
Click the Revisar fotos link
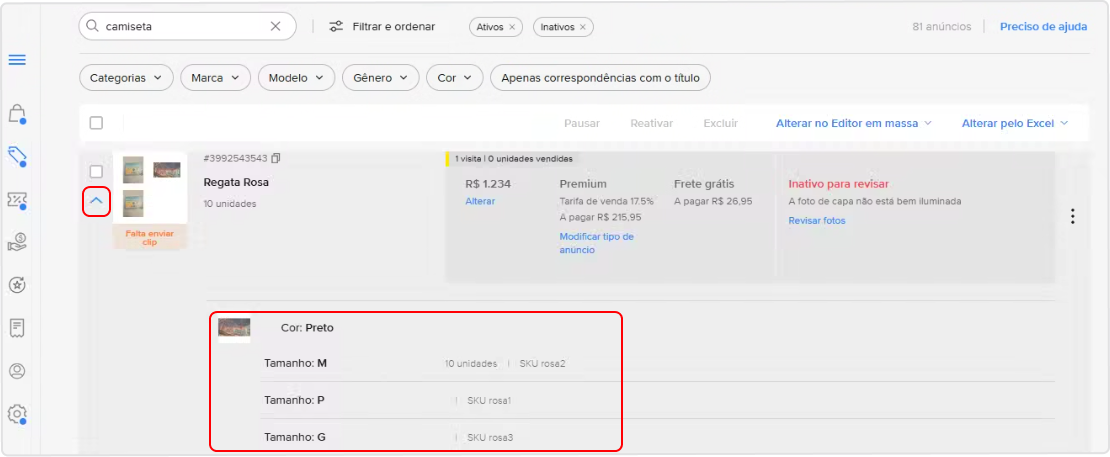click(x=817, y=221)
